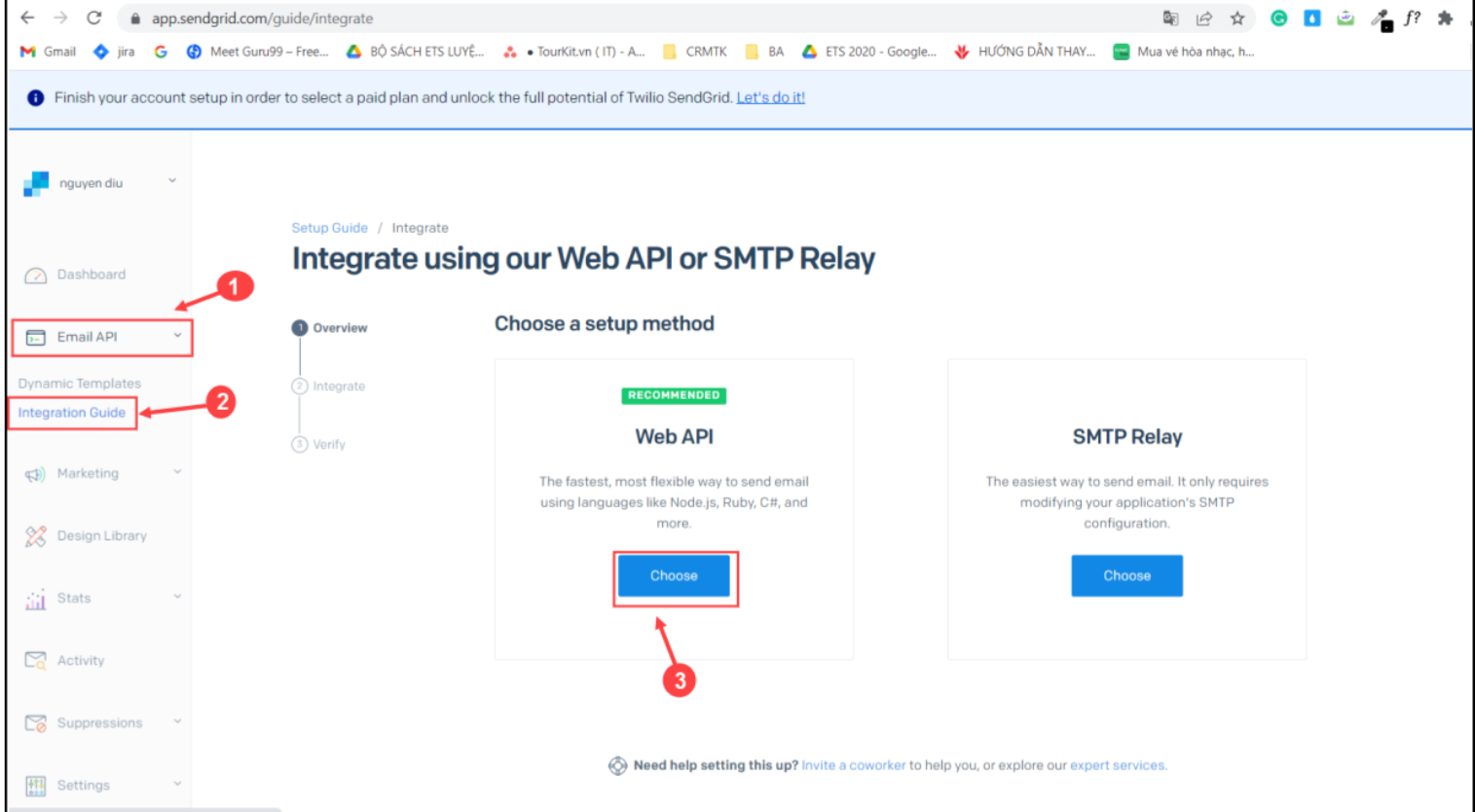Click the Activity envelope icon
Image resolution: width=1475 pixels, height=812 pixels.
point(35,661)
